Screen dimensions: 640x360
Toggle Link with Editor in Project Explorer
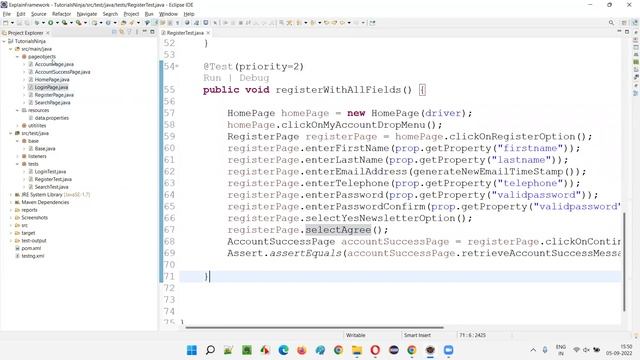[x=122, y=32]
